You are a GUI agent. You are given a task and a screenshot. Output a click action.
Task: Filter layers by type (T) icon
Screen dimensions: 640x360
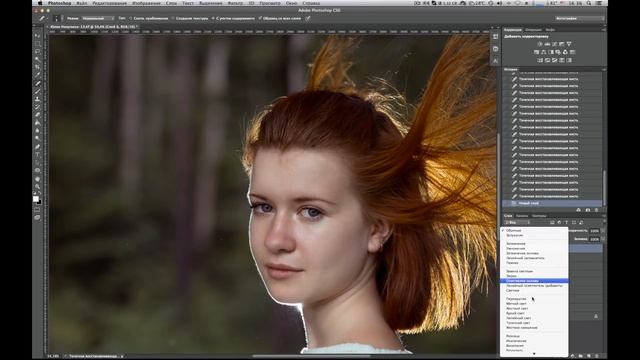(566, 222)
